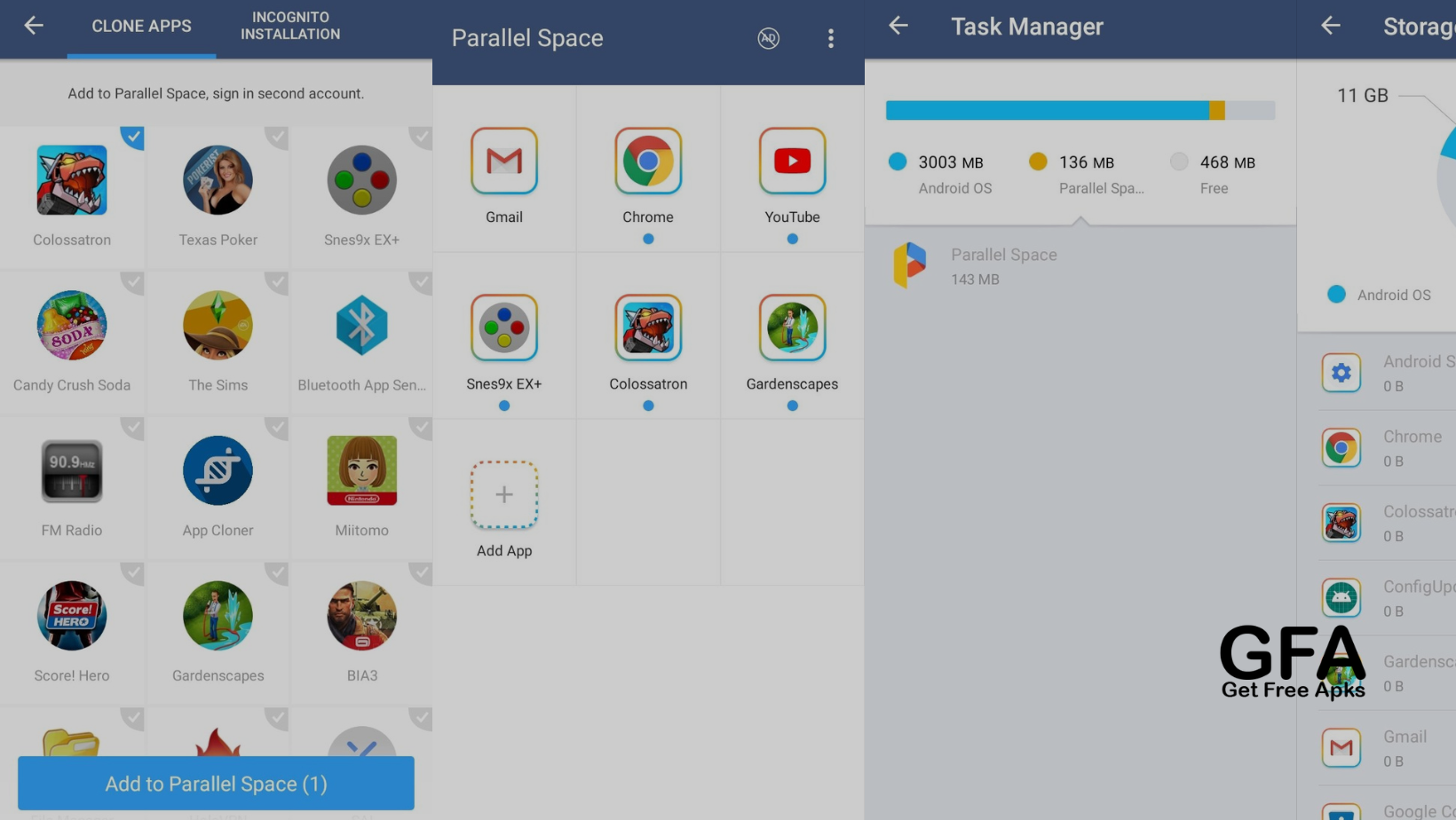Viewport: 1456px width, 820px height.
Task: Choose Gardenscapes icon in Clone Apps list
Action: point(218,616)
